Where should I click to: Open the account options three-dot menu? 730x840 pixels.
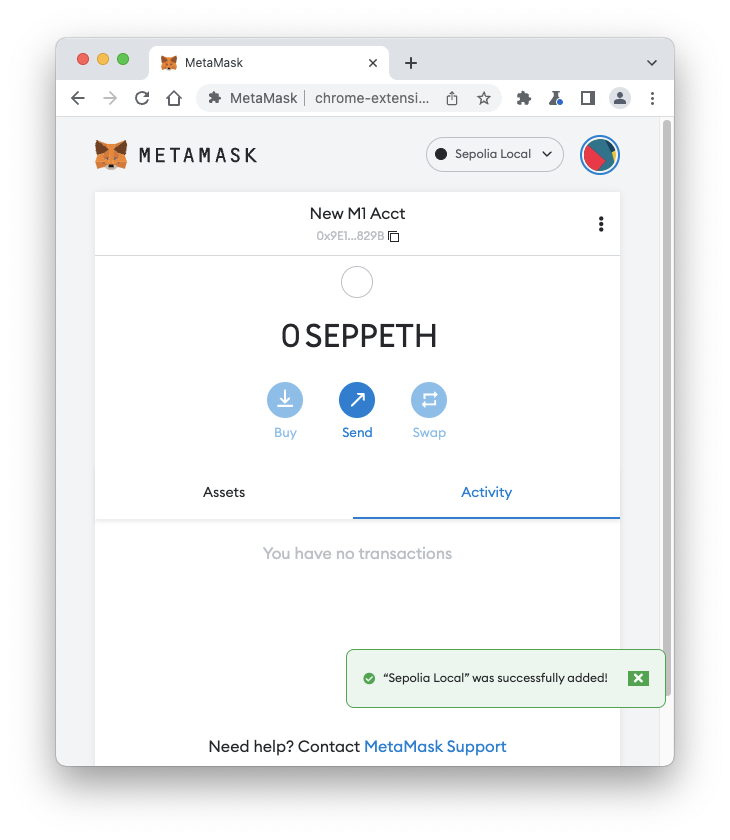click(x=601, y=224)
